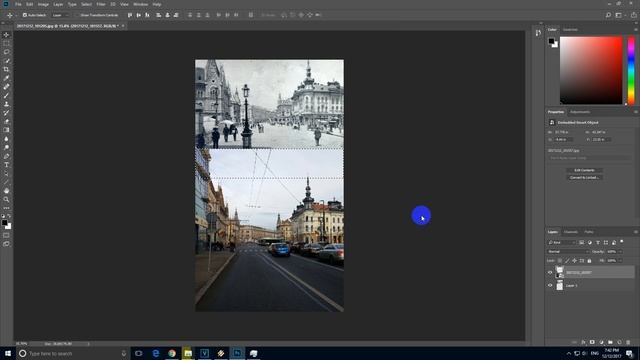Click the hue spectrum slider
640x360 pixels.
point(631,70)
